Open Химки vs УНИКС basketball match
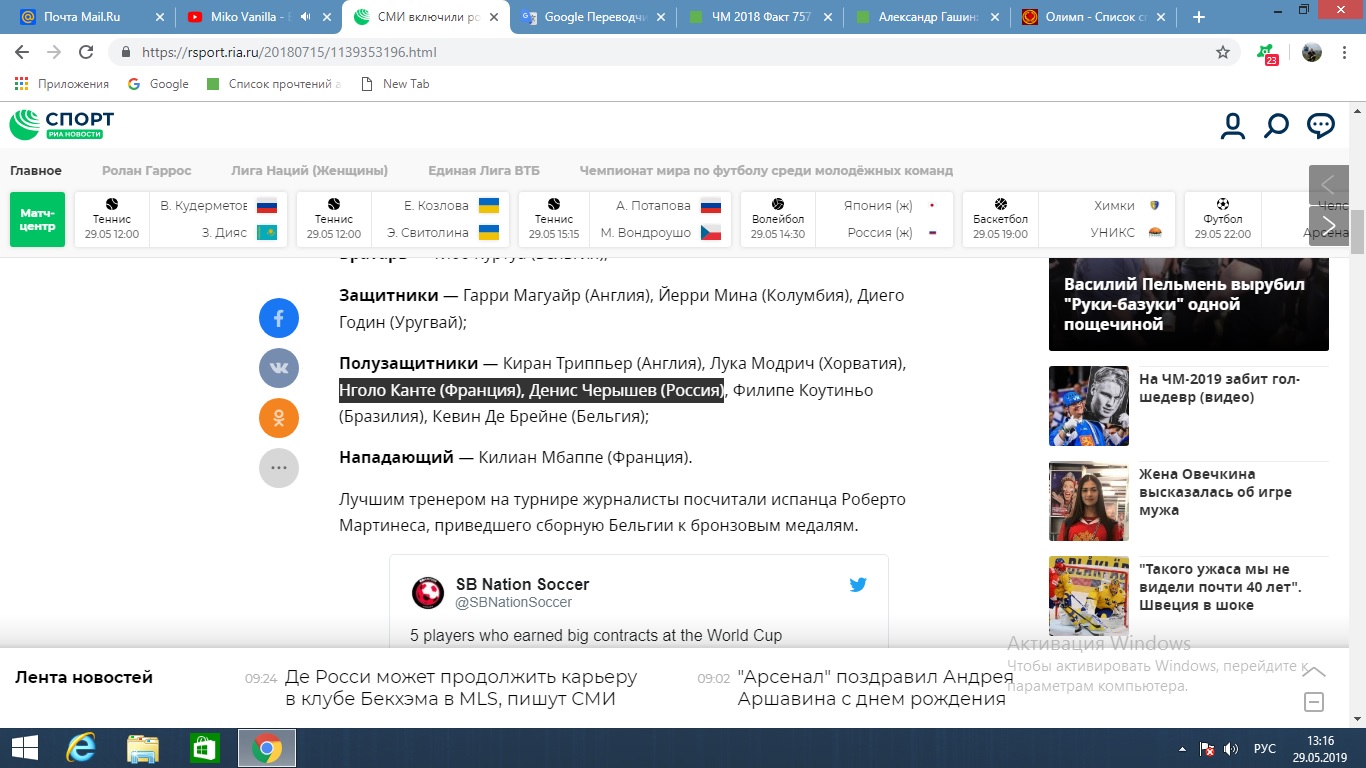The width and height of the screenshot is (1366, 768). pos(1068,219)
